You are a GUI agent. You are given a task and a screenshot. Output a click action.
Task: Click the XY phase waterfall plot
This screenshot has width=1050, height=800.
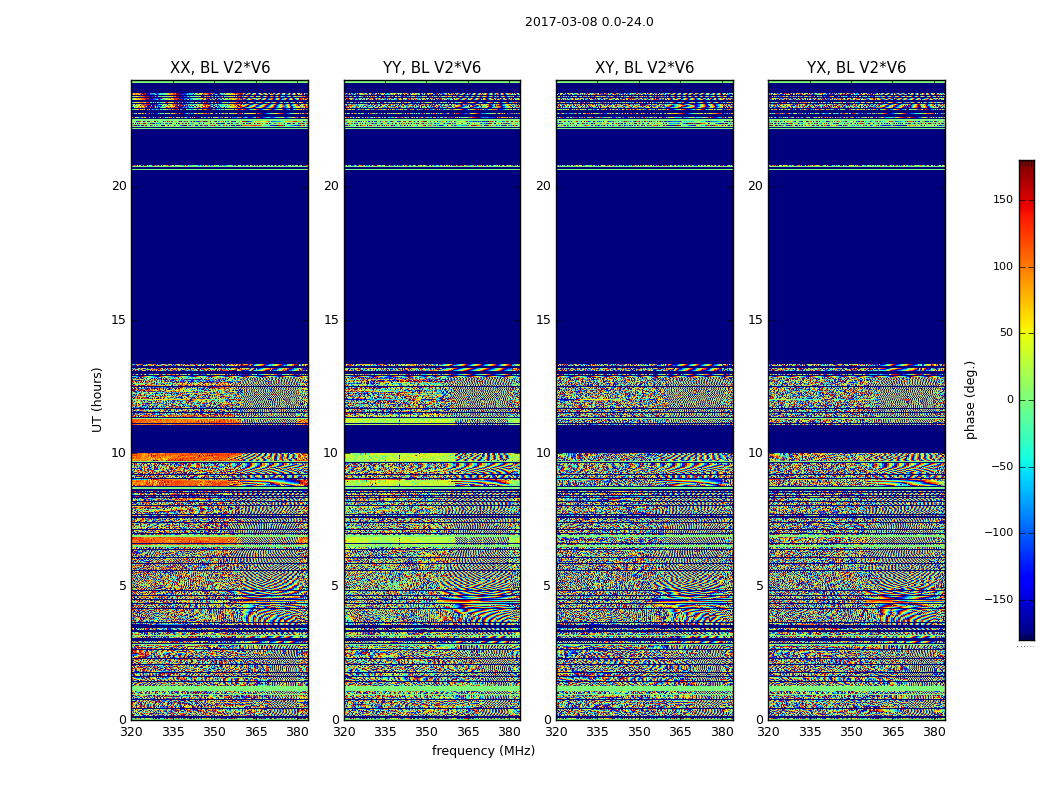tap(645, 400)
